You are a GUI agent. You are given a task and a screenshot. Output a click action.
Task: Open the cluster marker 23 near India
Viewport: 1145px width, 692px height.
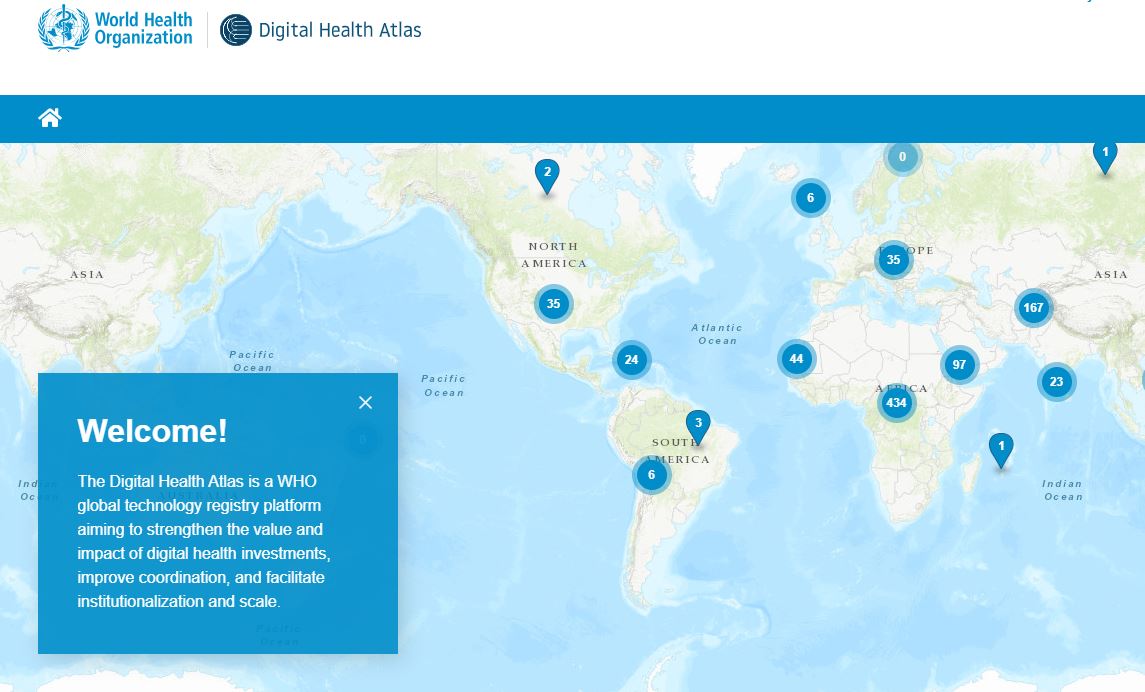(1057, 382)
